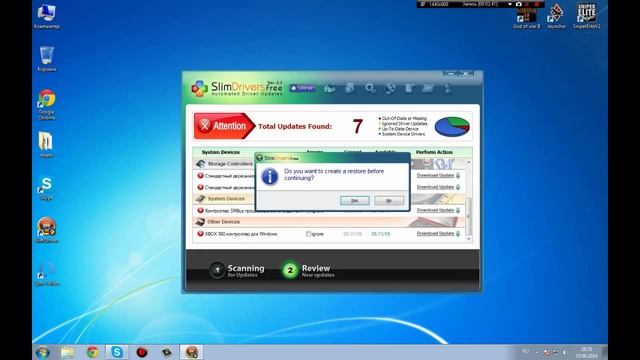Decline restore point with the Нет (No) button
Screen dimensions: 640x360
coord(389,200)
